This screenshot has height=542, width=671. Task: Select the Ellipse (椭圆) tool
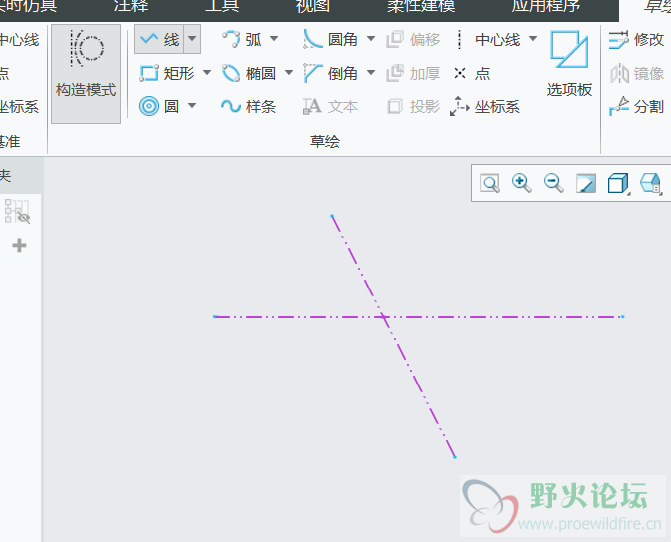click(x=249, y=74)
